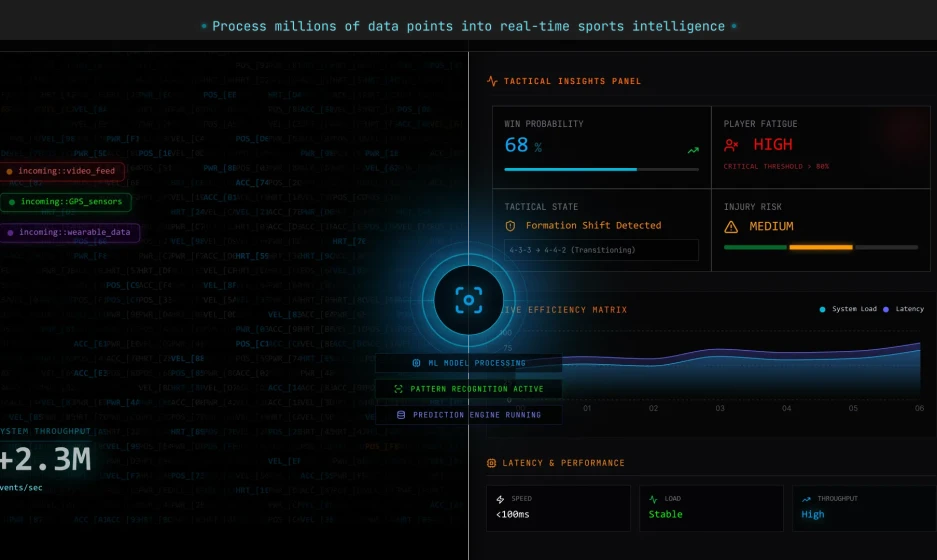Screen dimensions: 937x560
Task: Click the Speed <100ms card
Action: 559,508
